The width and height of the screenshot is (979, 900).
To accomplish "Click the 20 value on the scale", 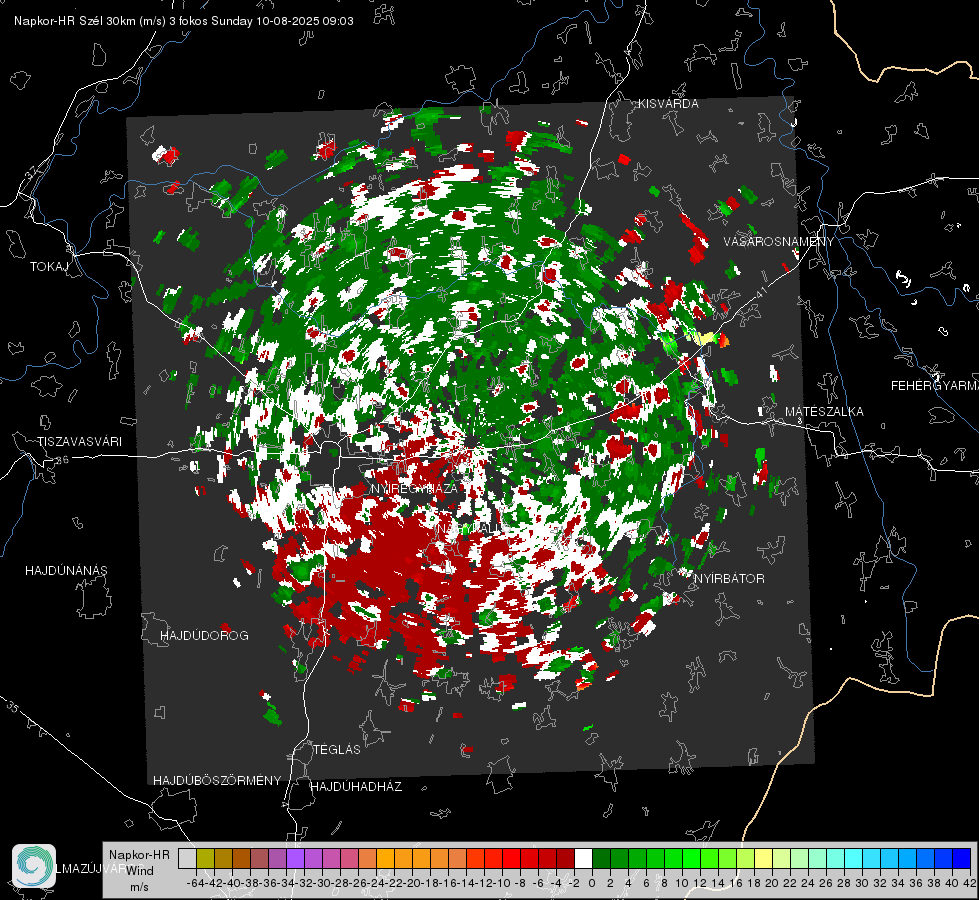I will [772, 883].
